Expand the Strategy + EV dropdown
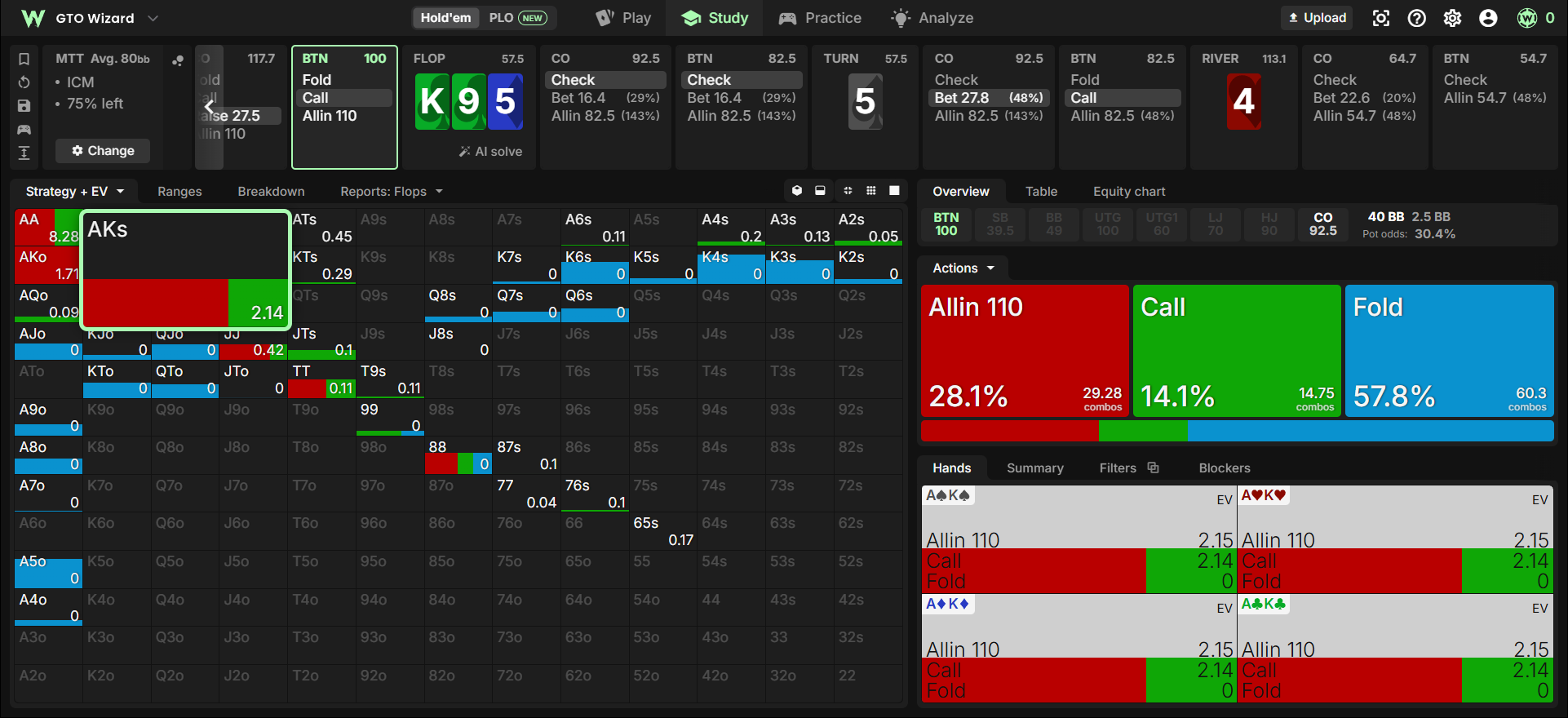 [74, 192]
